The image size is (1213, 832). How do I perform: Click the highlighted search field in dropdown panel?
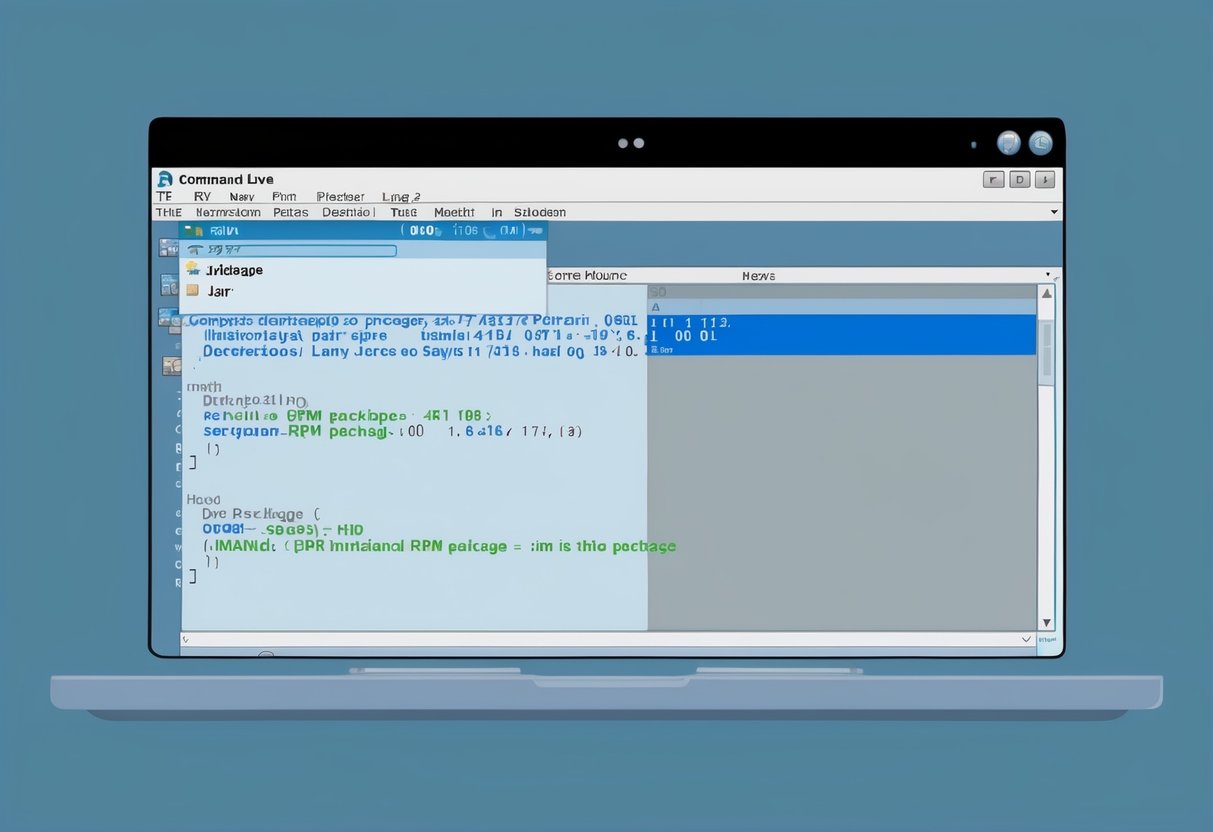(x=300, y=251)
